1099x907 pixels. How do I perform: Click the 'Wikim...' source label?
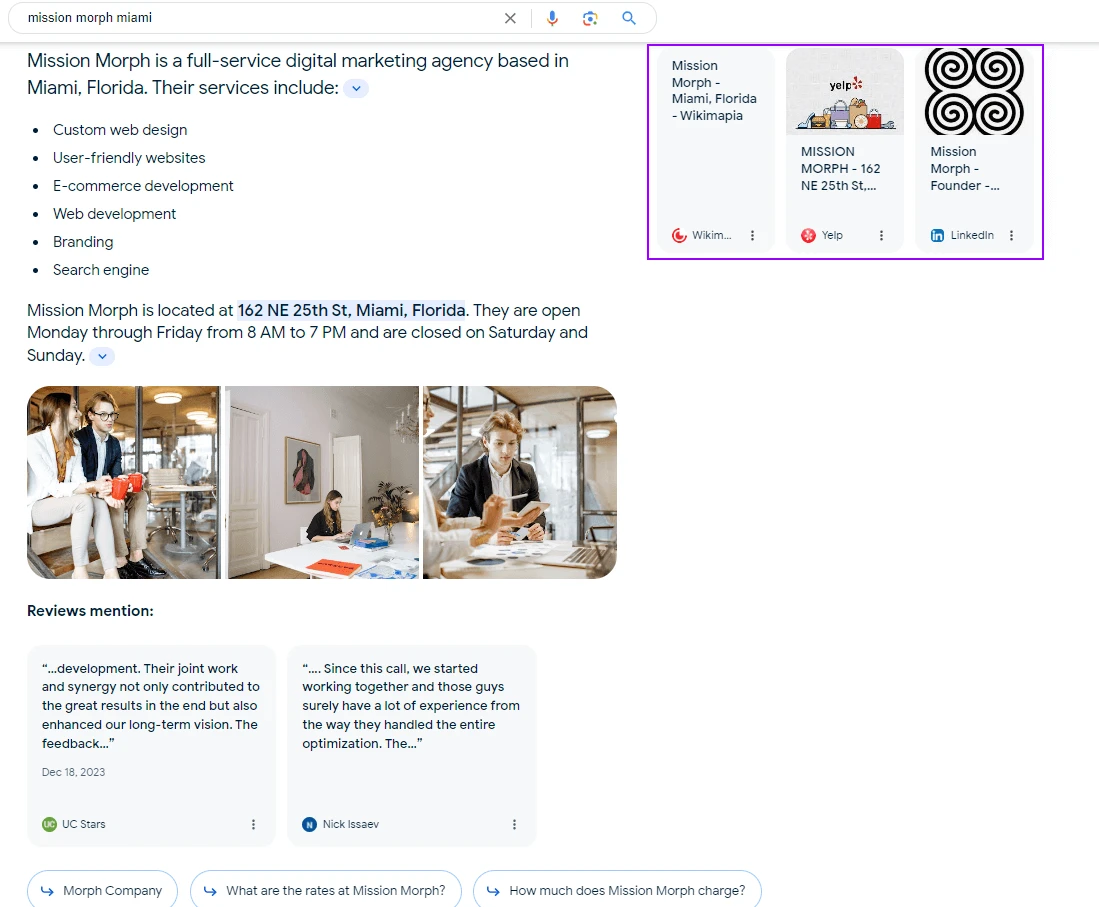tap(711, 236)
